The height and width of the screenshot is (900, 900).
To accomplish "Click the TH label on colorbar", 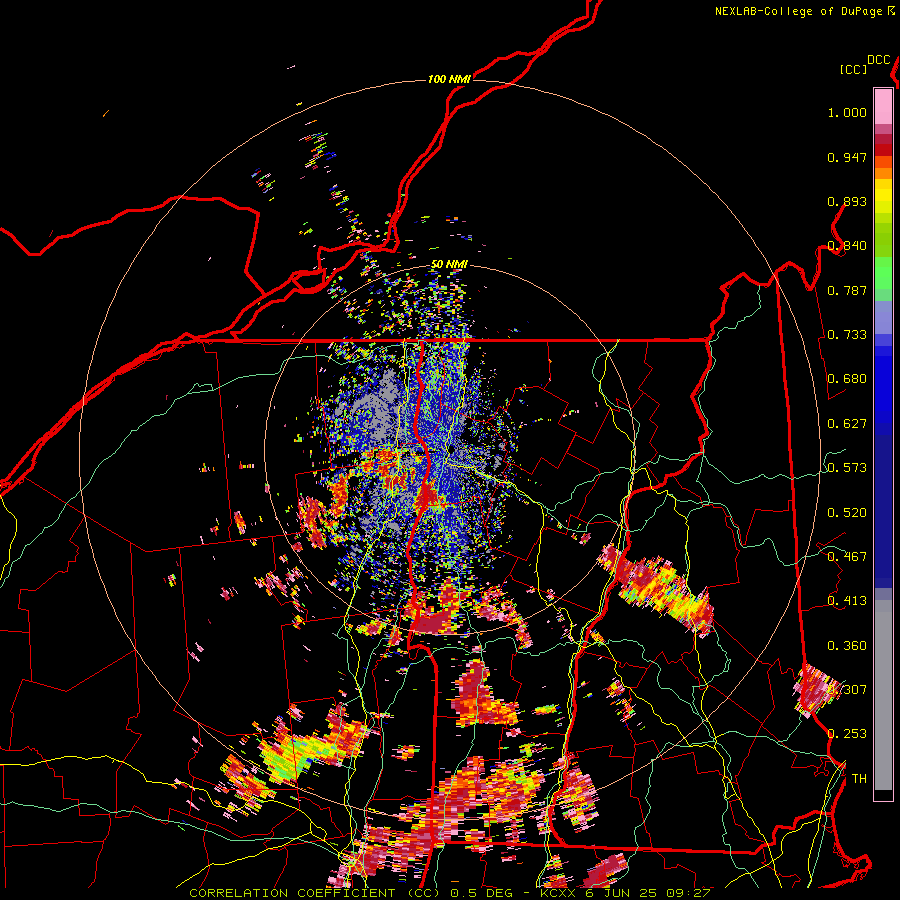I will coord(859,779).
